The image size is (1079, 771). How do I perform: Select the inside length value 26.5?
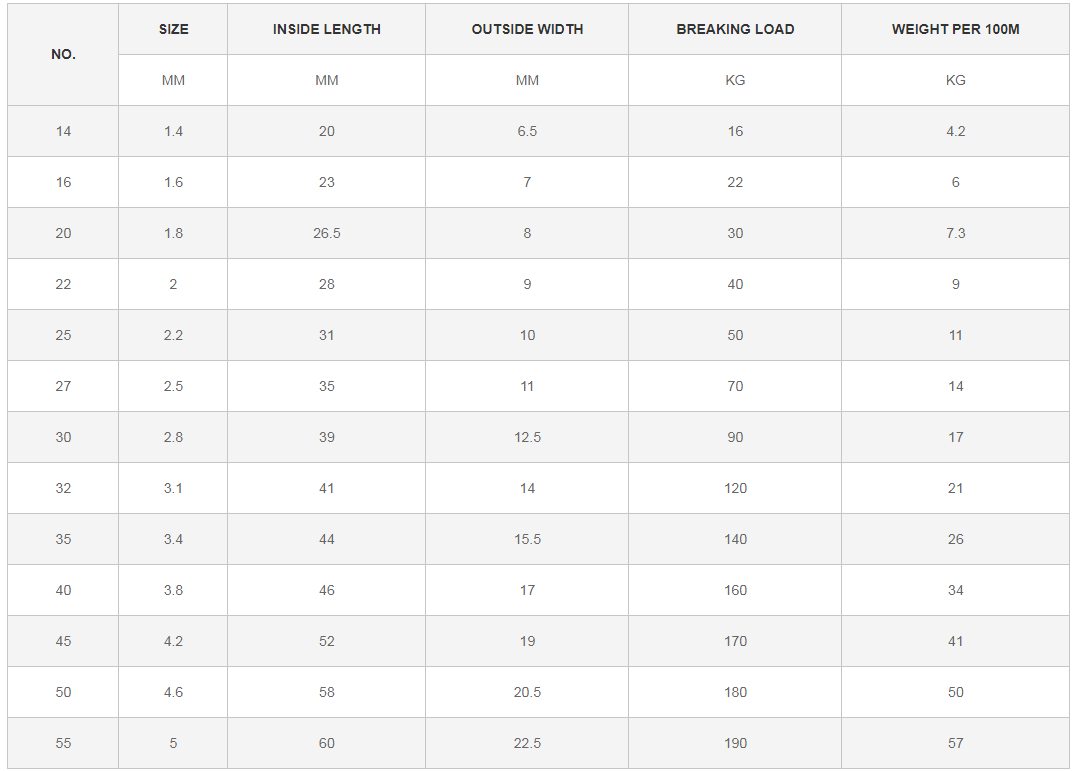[327, 233]
